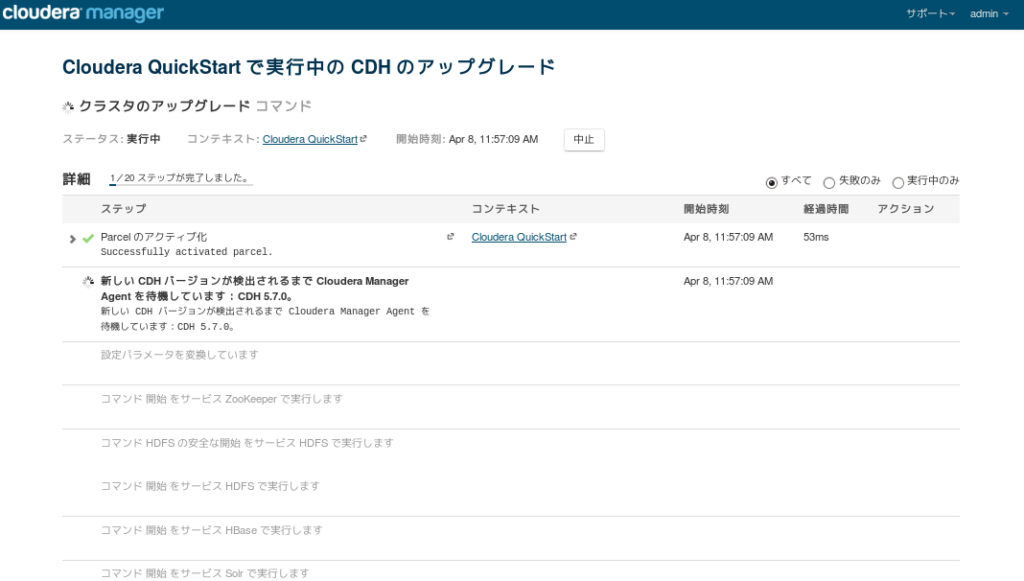Click the 53ms elapsed time value
This screenshot has height=581, width=1024.
(816, 237)
